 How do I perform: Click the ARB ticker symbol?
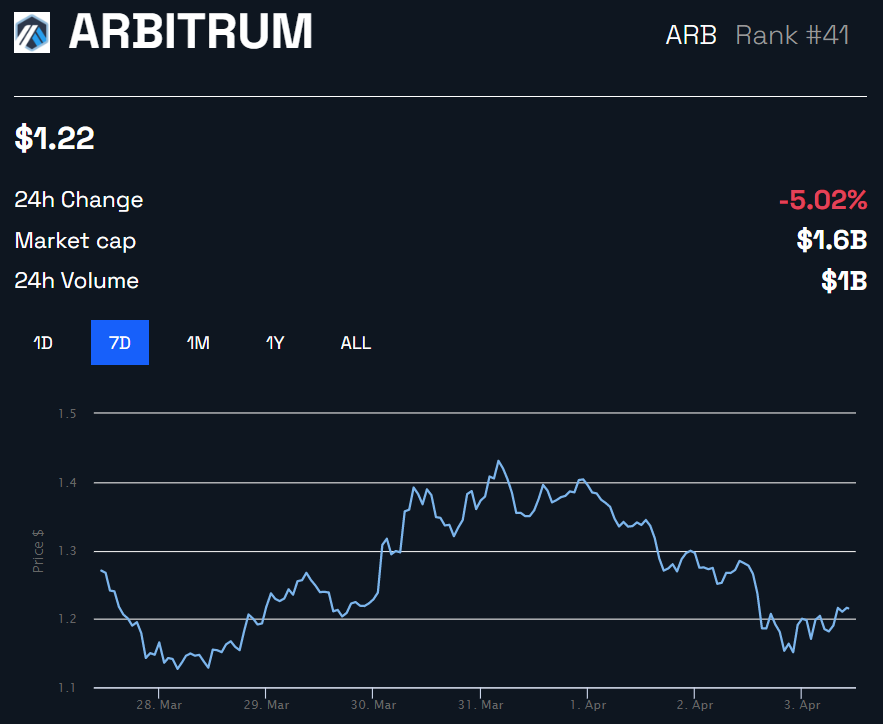691,35
